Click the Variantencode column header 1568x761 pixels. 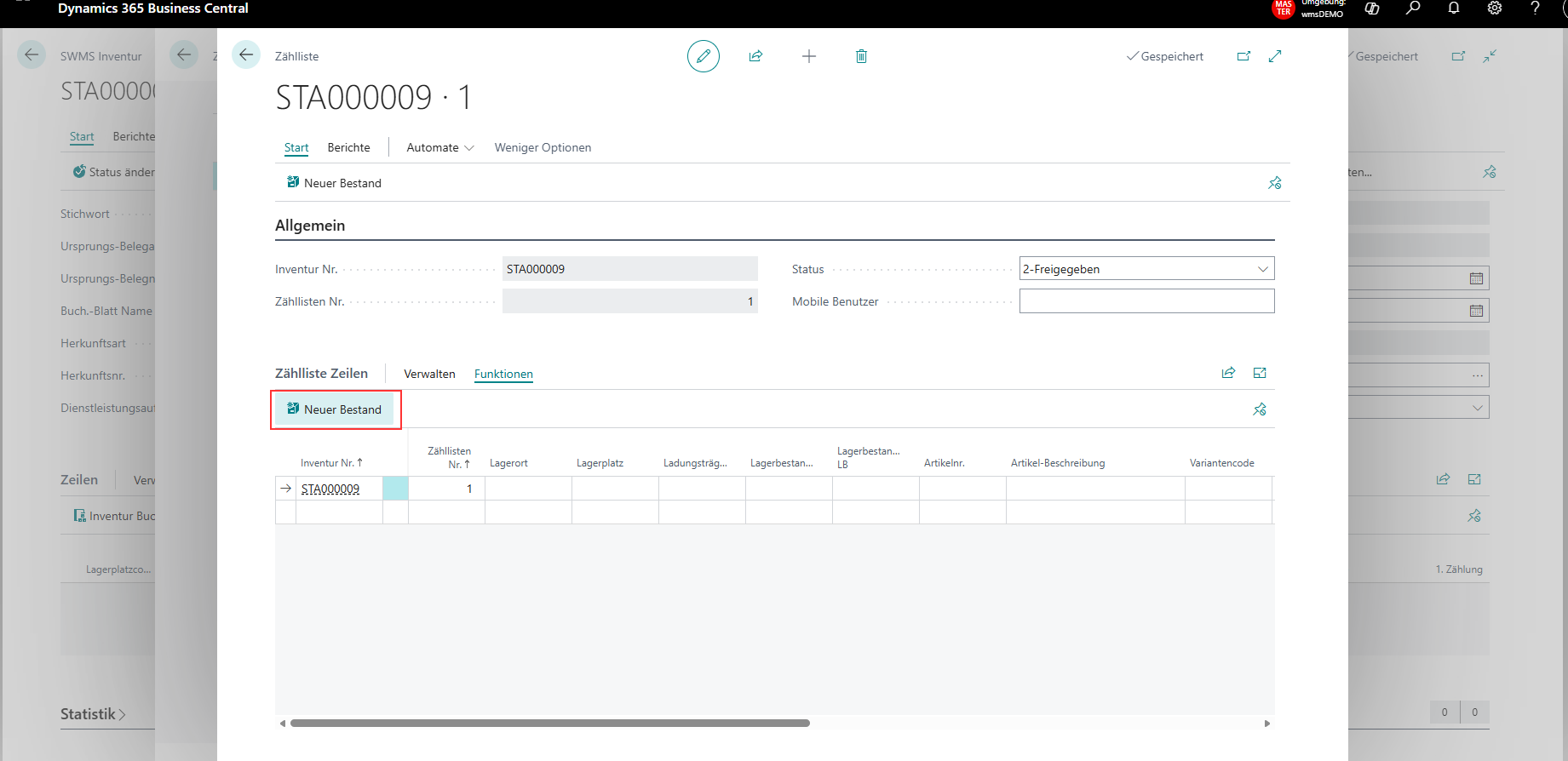[1221, 463]
